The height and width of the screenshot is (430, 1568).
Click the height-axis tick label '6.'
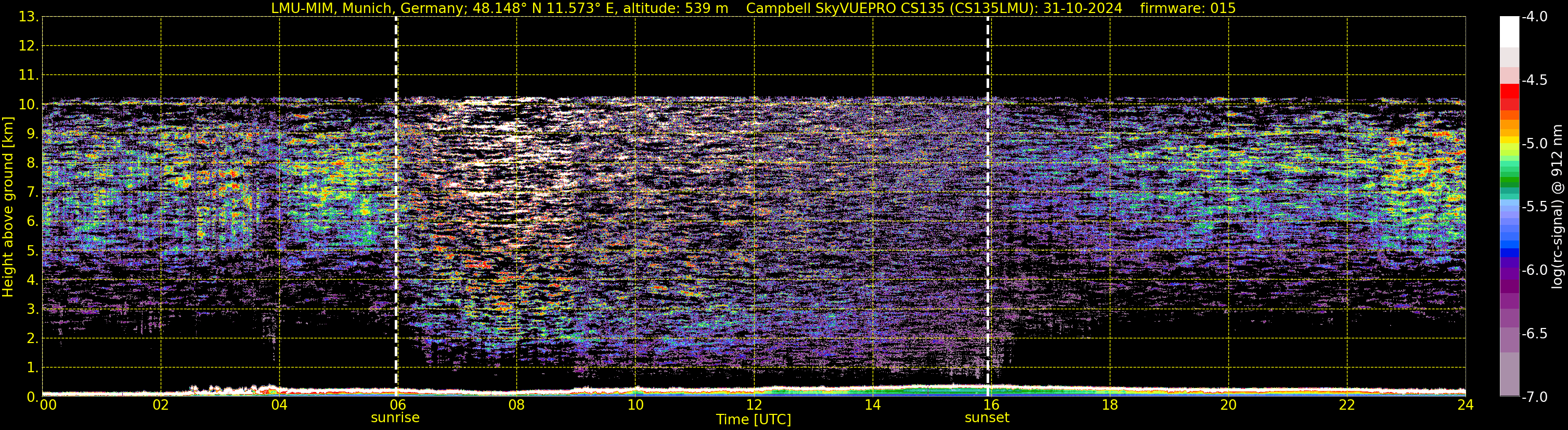point(33,222)
